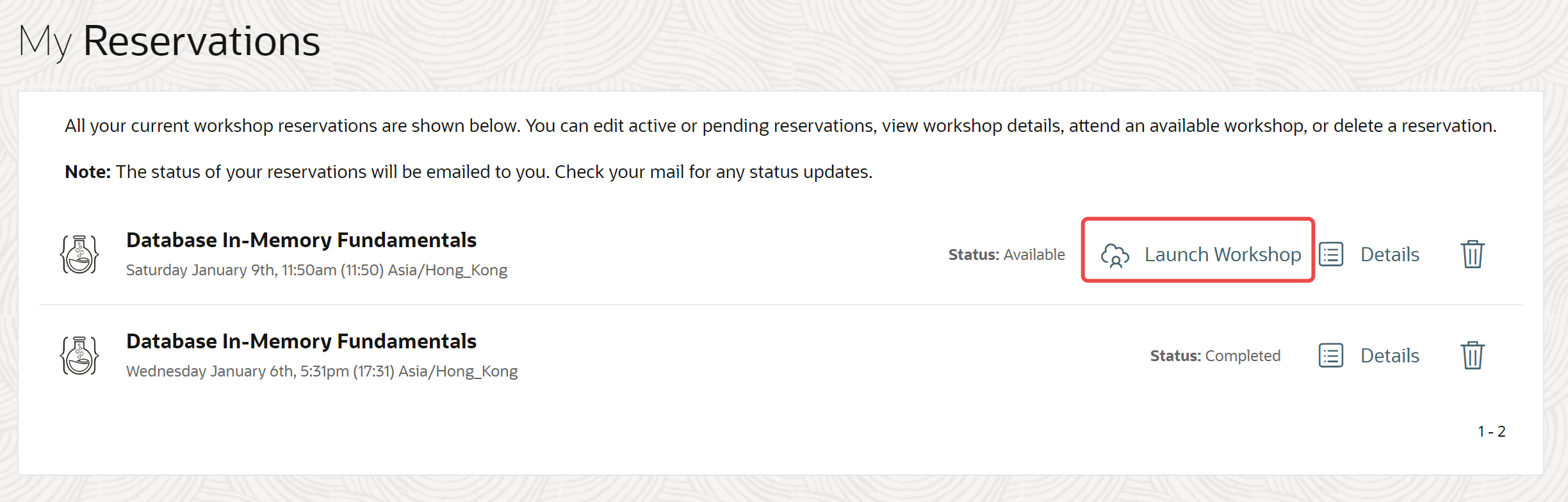Click the flask icon for the Completed workshop
Image resolution: width=1568 pixels, height=502 pixels.
[79, 355]
